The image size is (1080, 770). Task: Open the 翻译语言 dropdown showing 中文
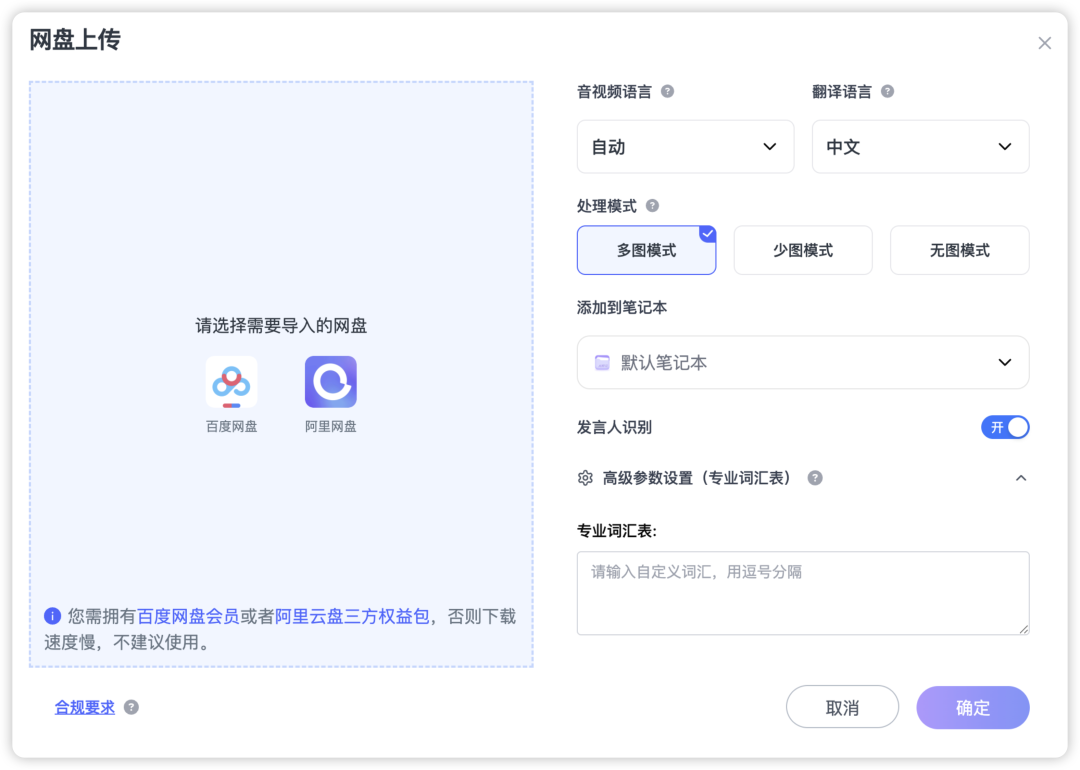920,146
